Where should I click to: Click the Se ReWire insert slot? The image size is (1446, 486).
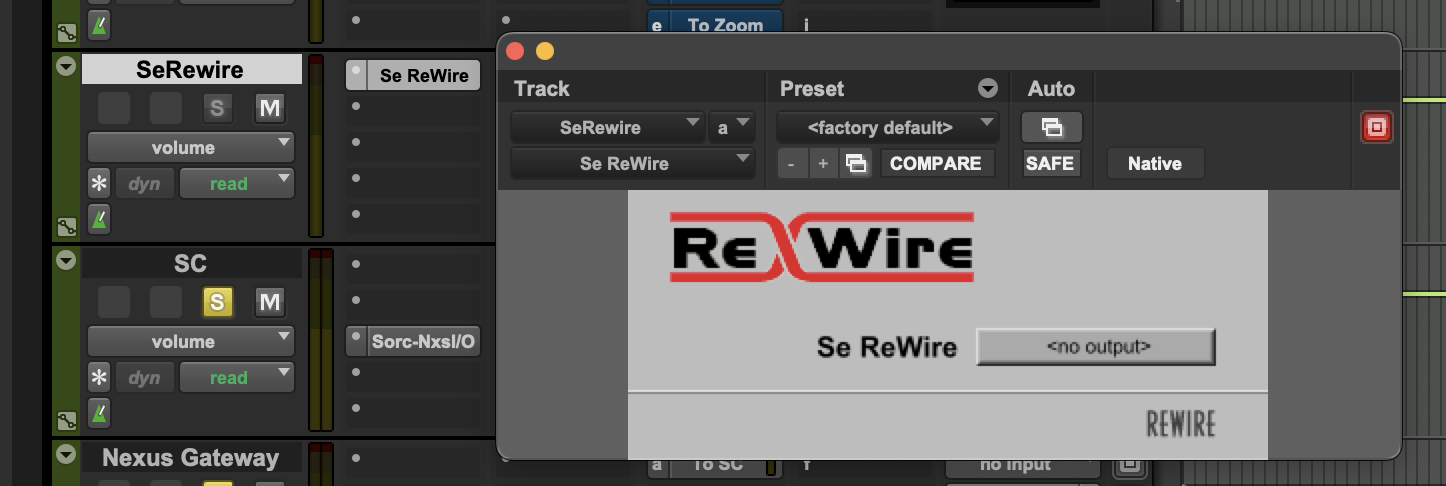click(x=424, y=76)
